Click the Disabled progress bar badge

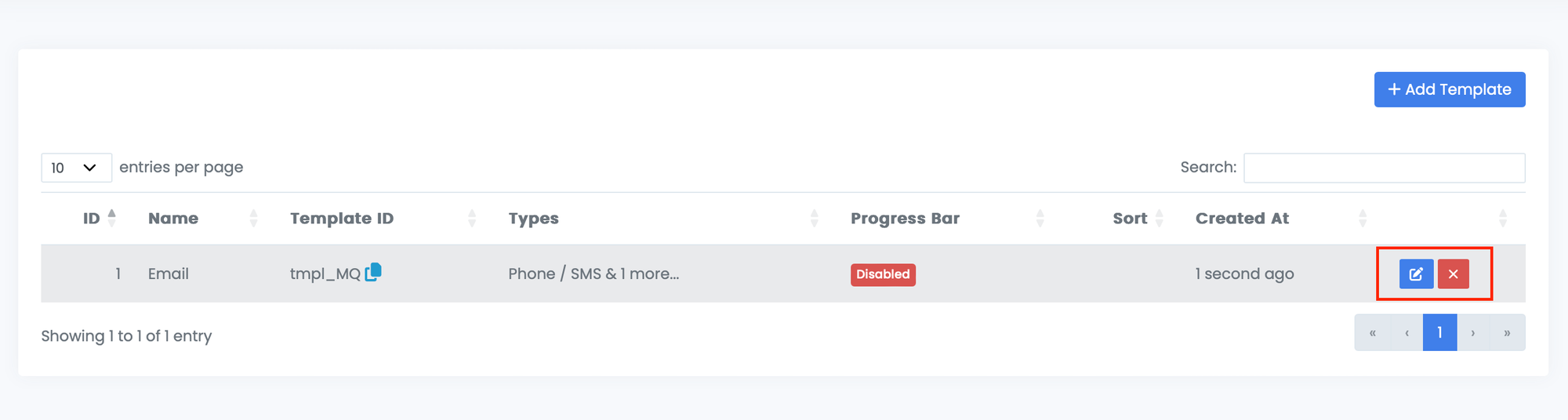pos(883,274)
